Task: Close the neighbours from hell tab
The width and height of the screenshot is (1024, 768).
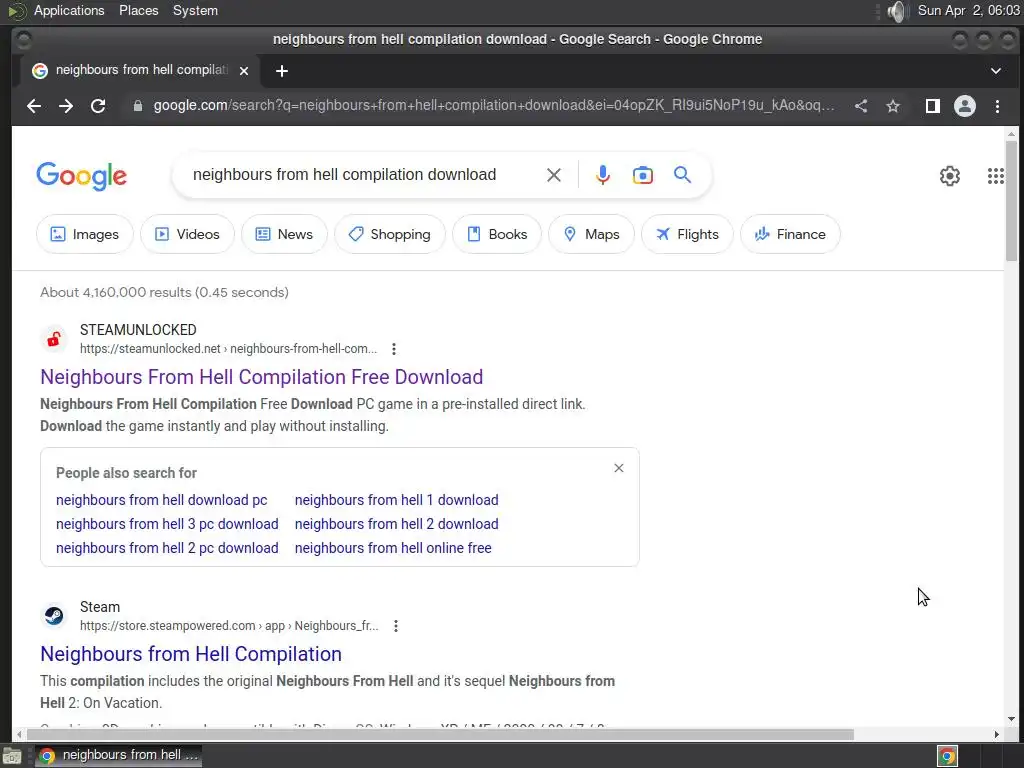Action: pos(244,71)
